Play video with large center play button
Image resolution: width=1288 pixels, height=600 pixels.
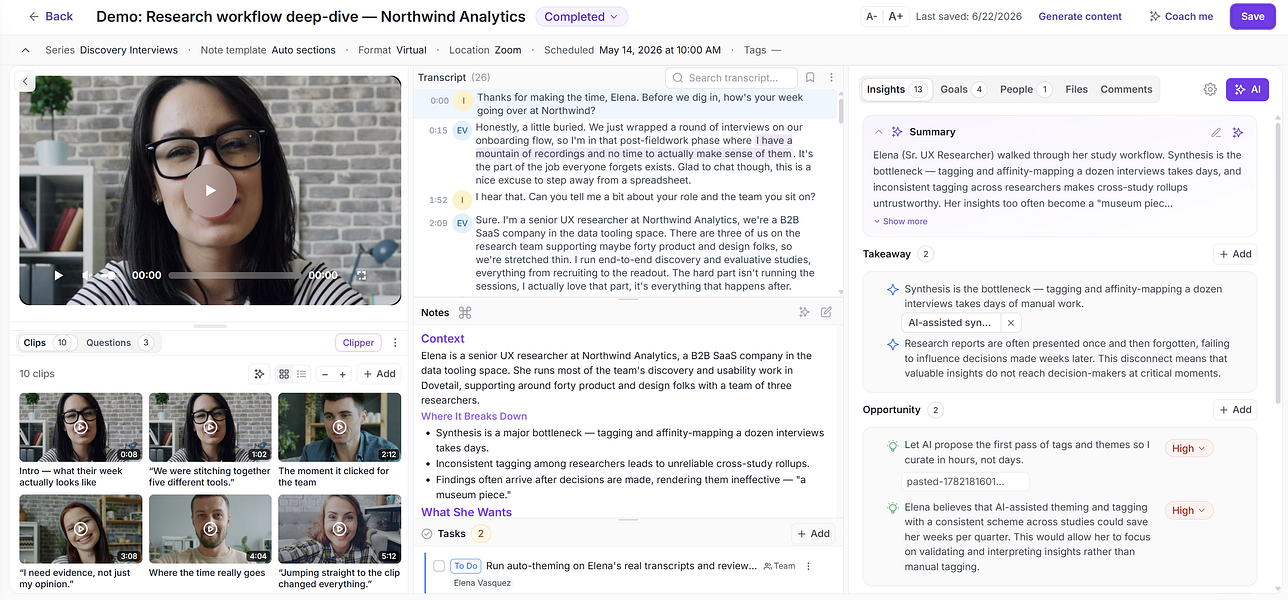click(210, 190)
